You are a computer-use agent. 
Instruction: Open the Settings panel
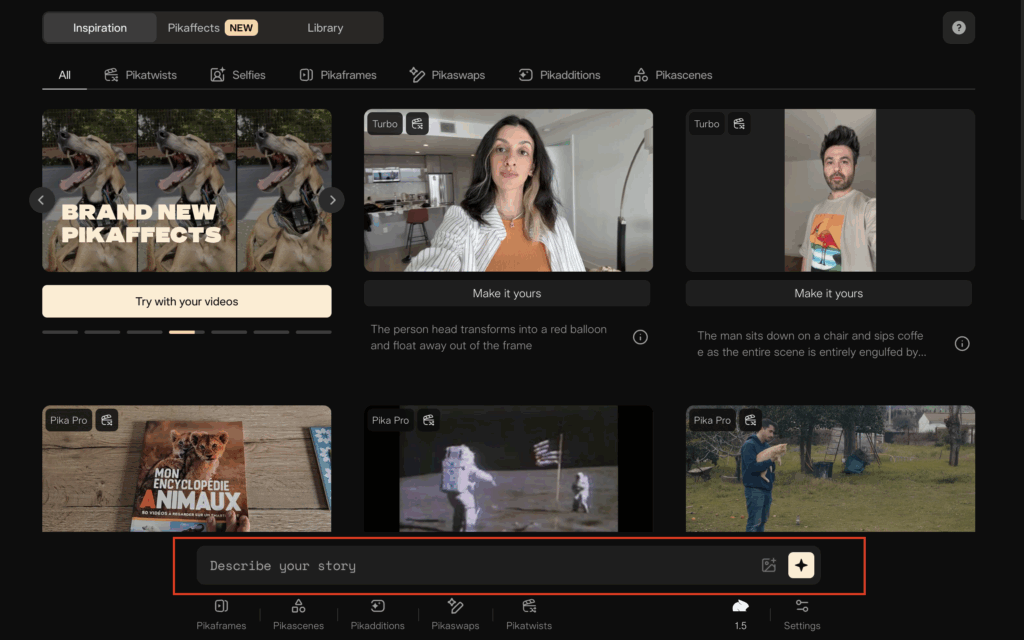(x=802, y=614)
